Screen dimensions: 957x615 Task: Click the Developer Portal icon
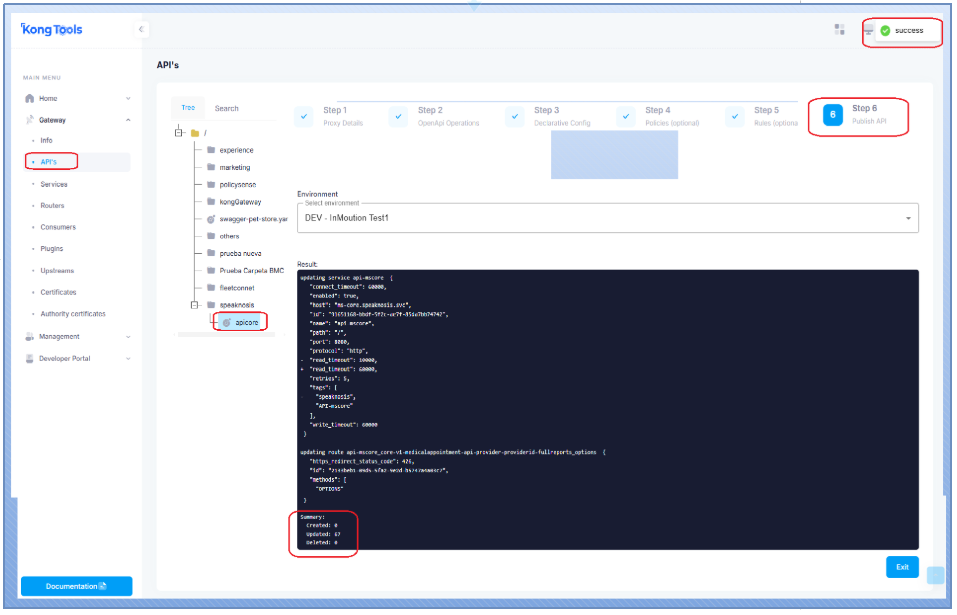pyautogui.click(x=30, y=359)
